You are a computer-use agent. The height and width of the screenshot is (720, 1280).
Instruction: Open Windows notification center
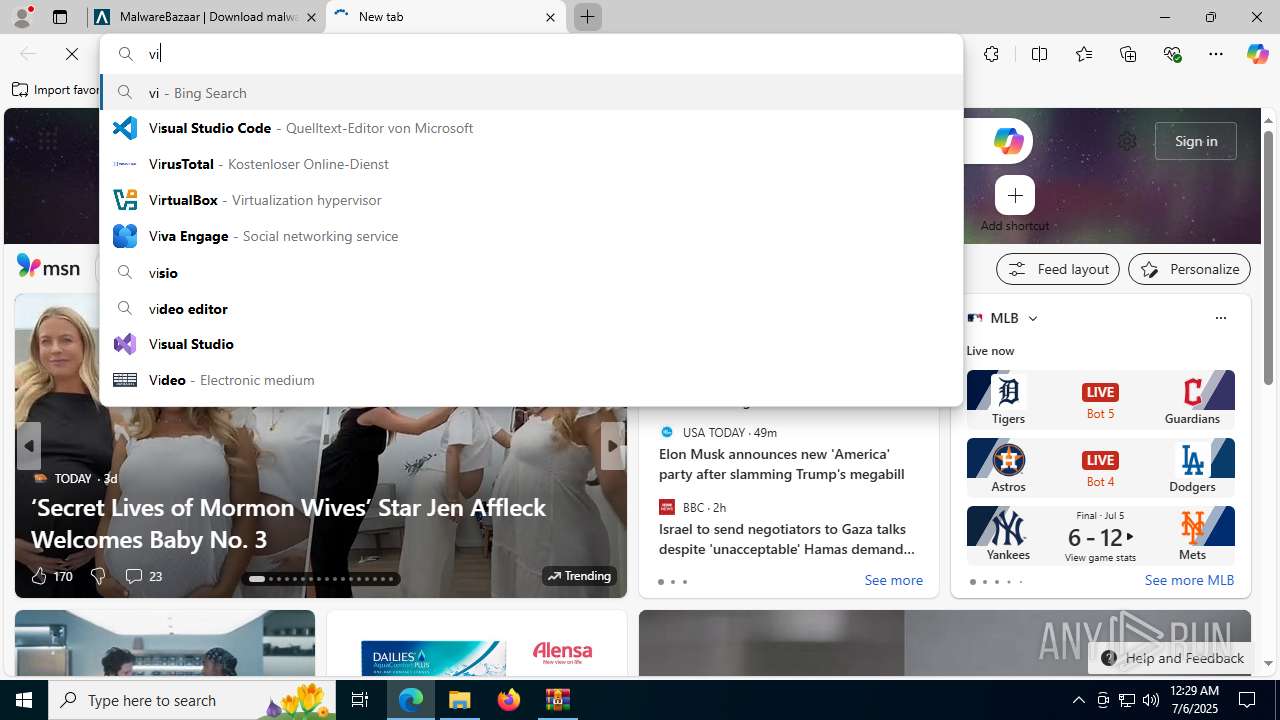(1248, 700)
